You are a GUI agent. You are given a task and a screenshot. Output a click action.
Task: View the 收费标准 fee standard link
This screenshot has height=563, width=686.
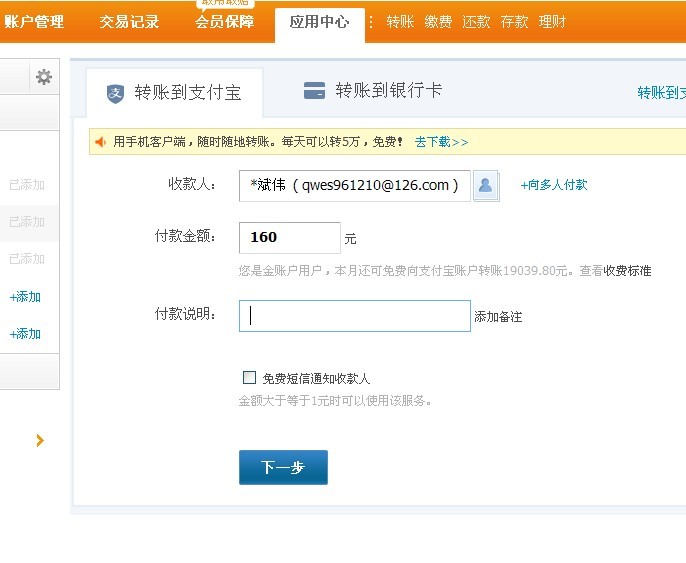click(627, 271)
